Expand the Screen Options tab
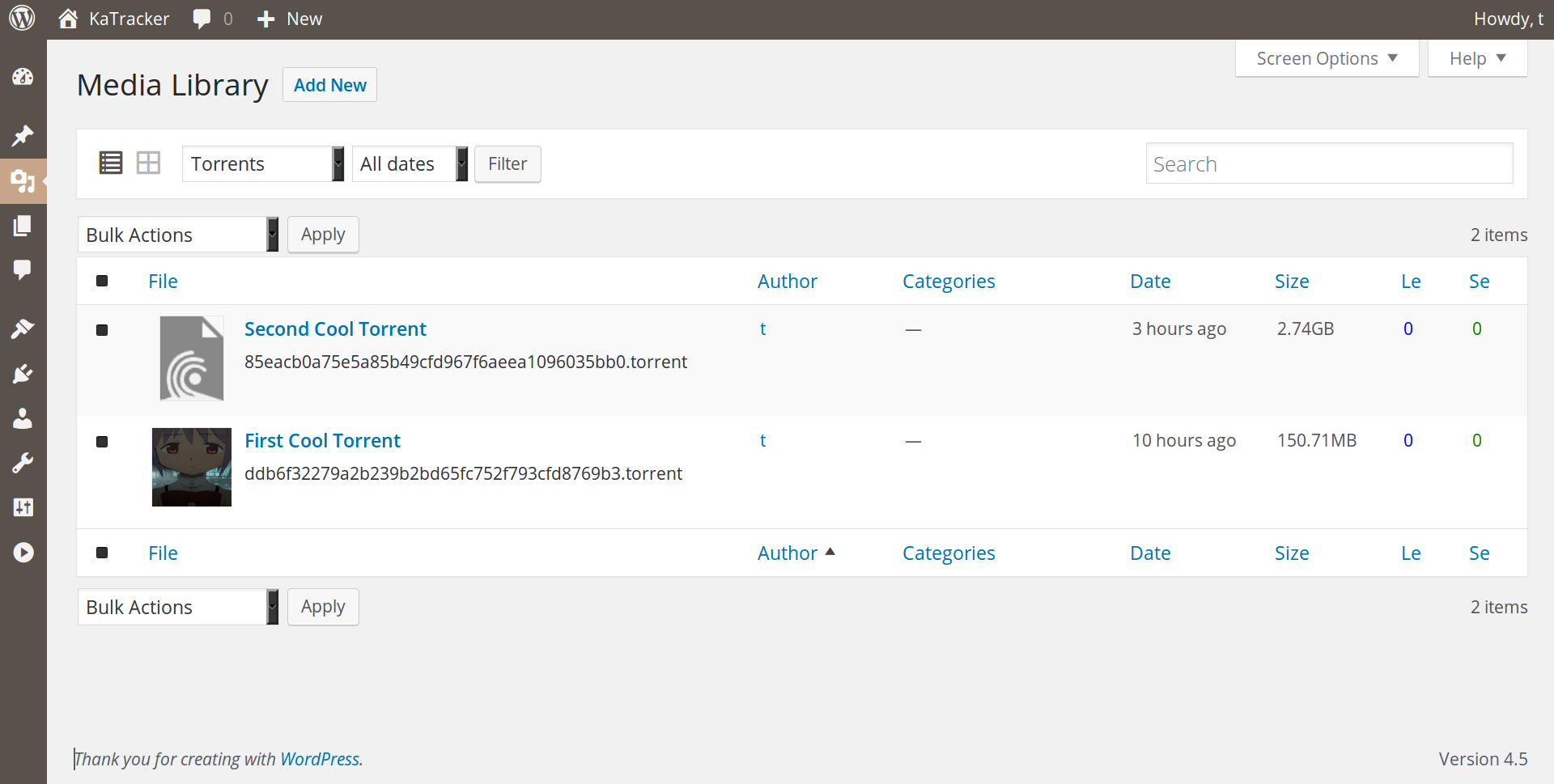Viewport: 1554px width, 784px height. tap(1327, 58)
